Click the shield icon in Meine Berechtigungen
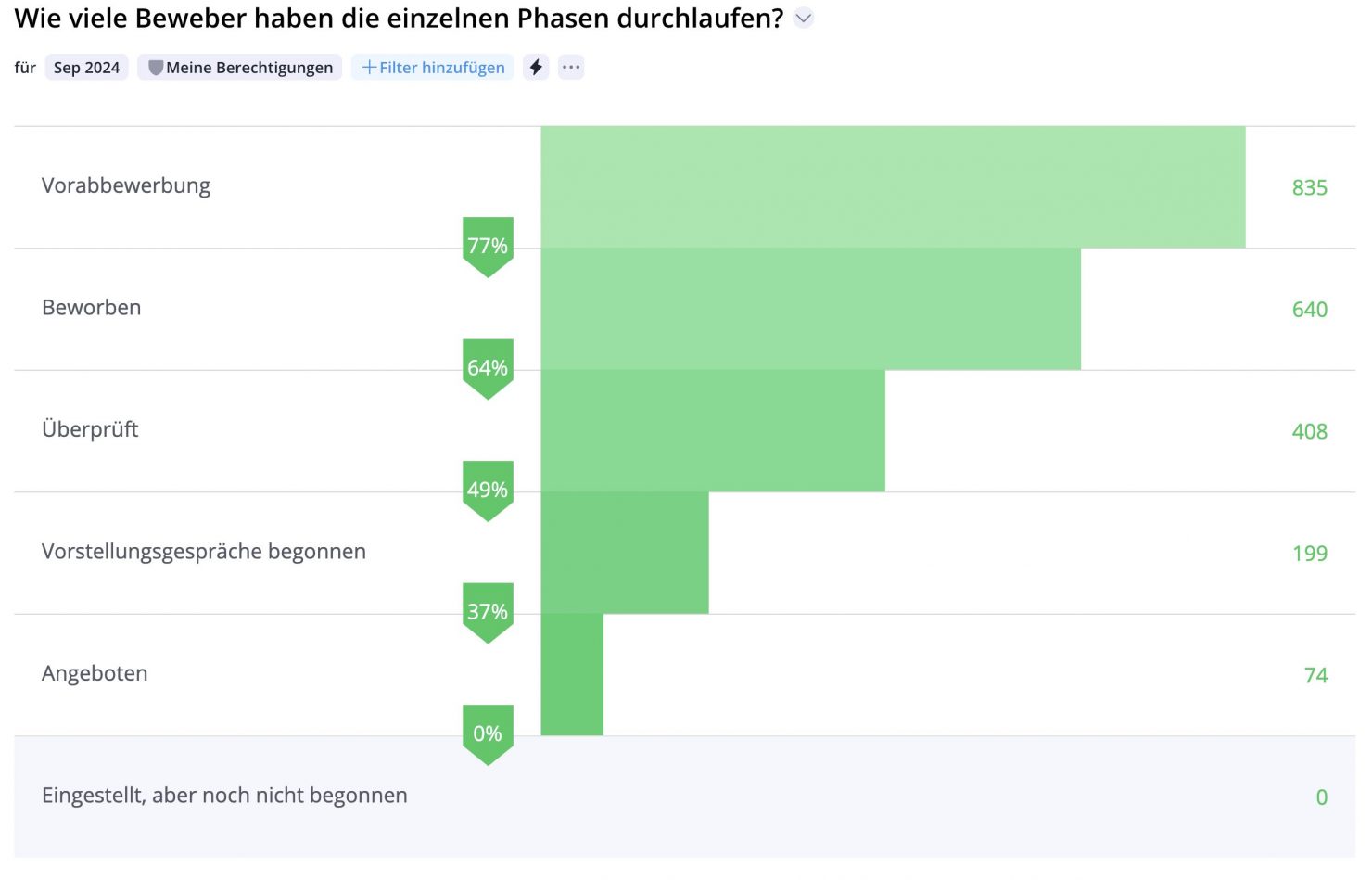The image size is (1372, 880). tap(156, 68)
